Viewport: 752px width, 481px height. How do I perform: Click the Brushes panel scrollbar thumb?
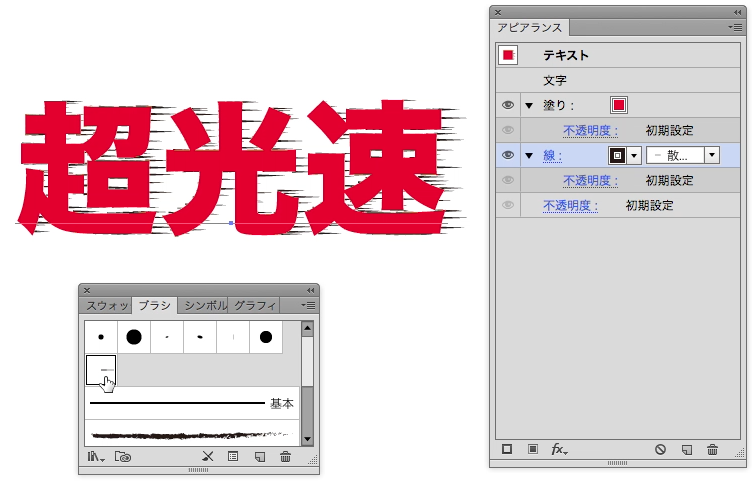(307, 361)
